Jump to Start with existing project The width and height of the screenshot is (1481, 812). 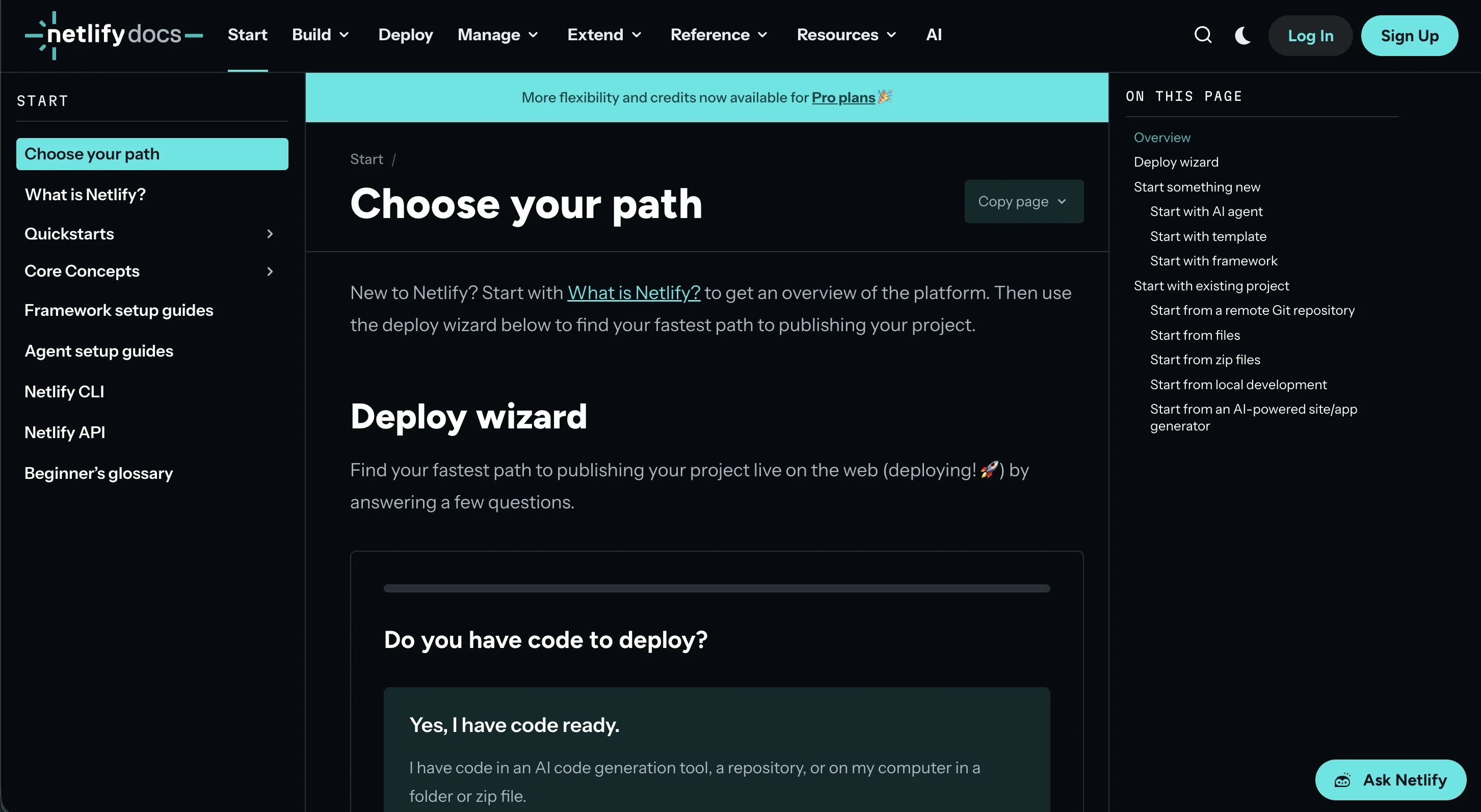point(1211,286)
